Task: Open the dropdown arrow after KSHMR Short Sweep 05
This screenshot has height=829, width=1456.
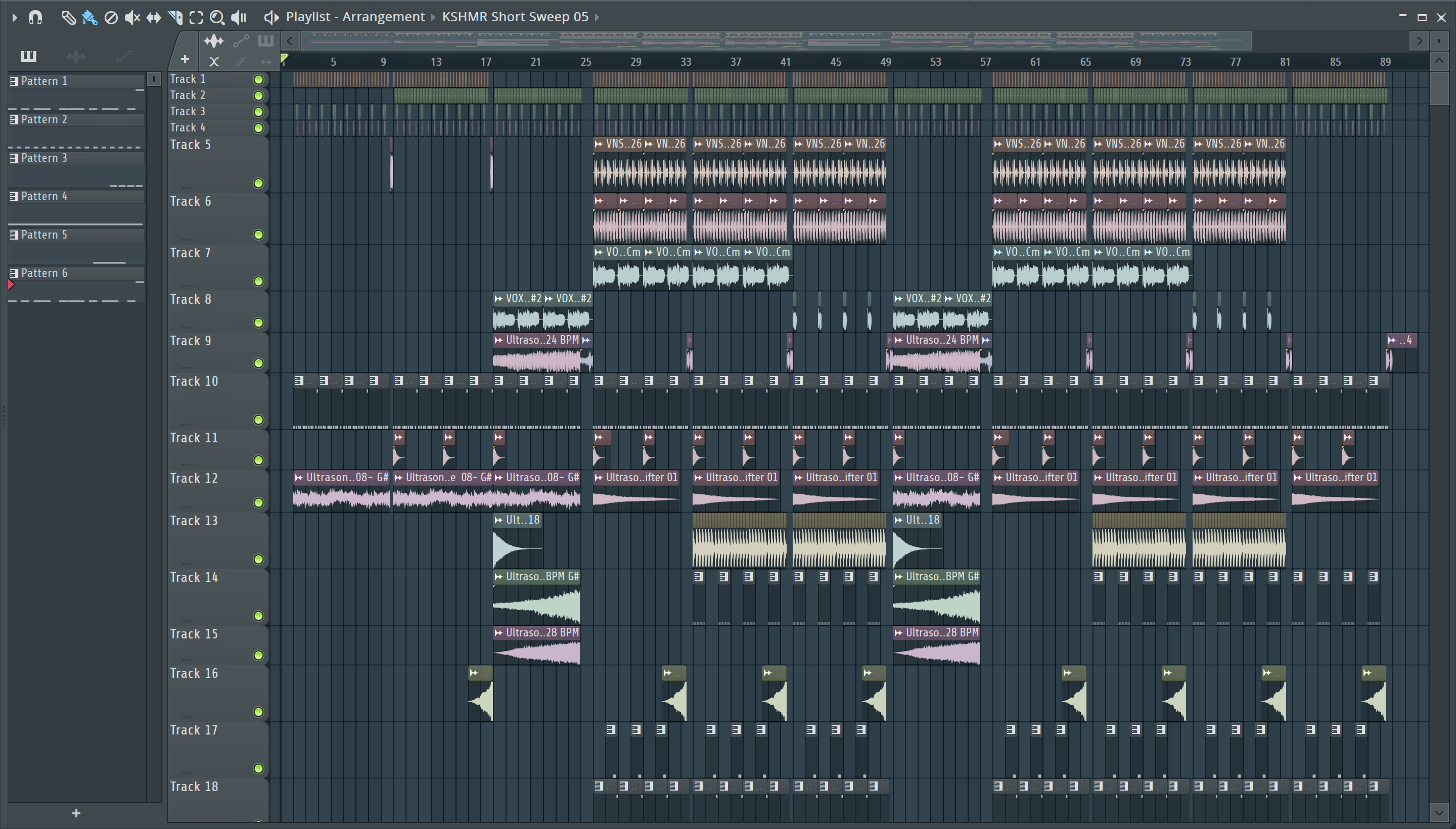Action: (597, 17)
